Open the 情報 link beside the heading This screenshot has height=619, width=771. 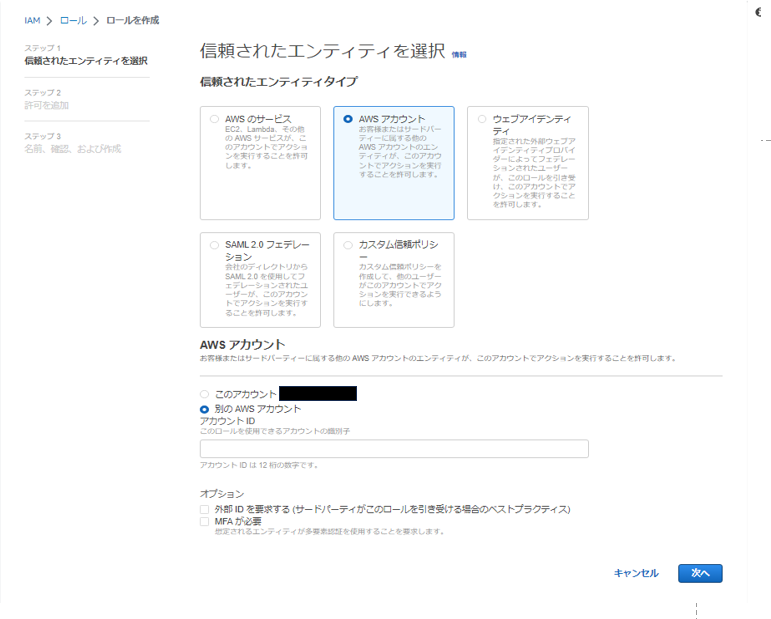[x=459, y=55]
